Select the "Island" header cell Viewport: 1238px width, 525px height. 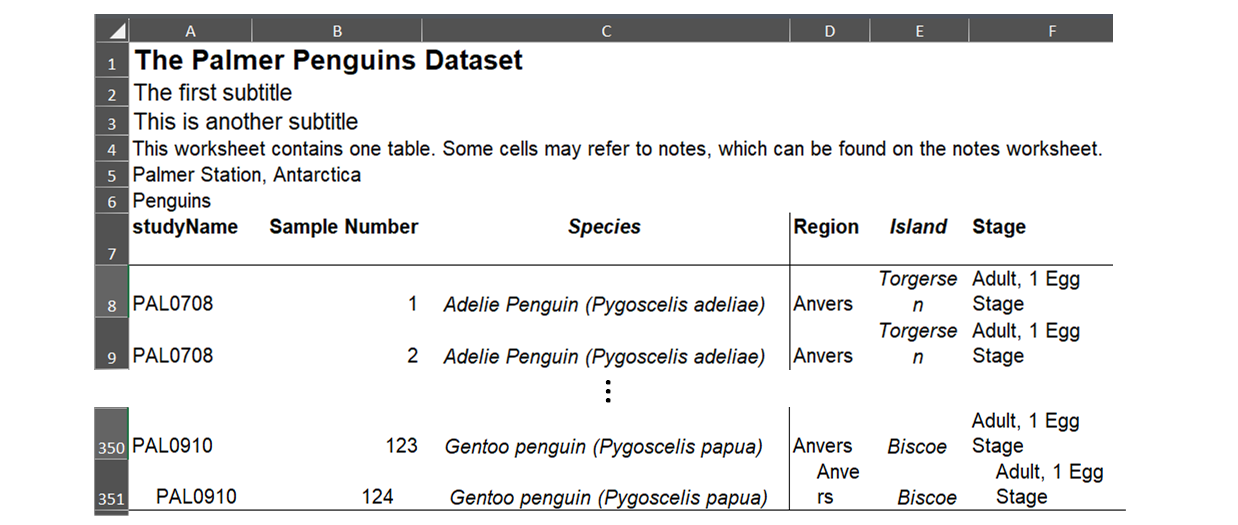918,227
